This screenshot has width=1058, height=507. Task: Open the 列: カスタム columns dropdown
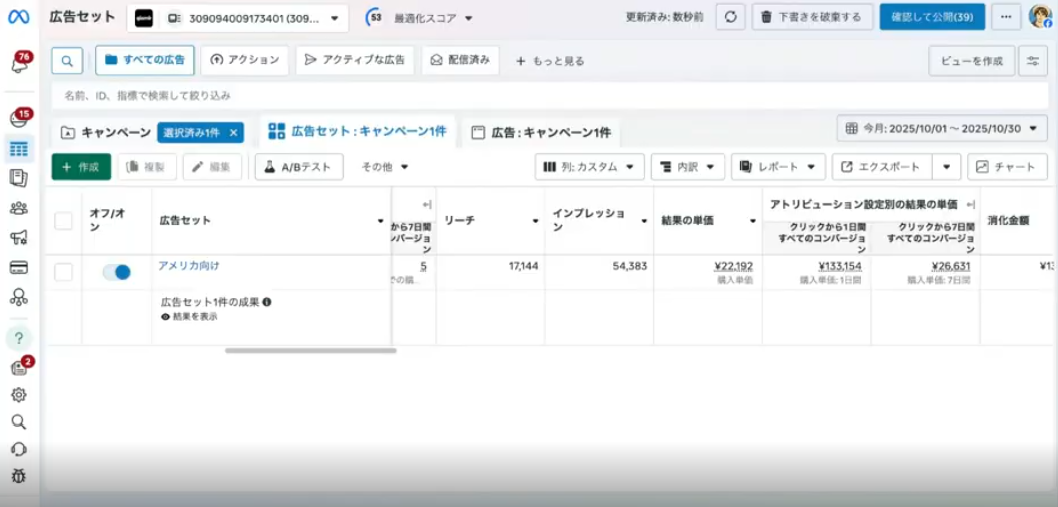pyautogui.click(x=590, y=167)
